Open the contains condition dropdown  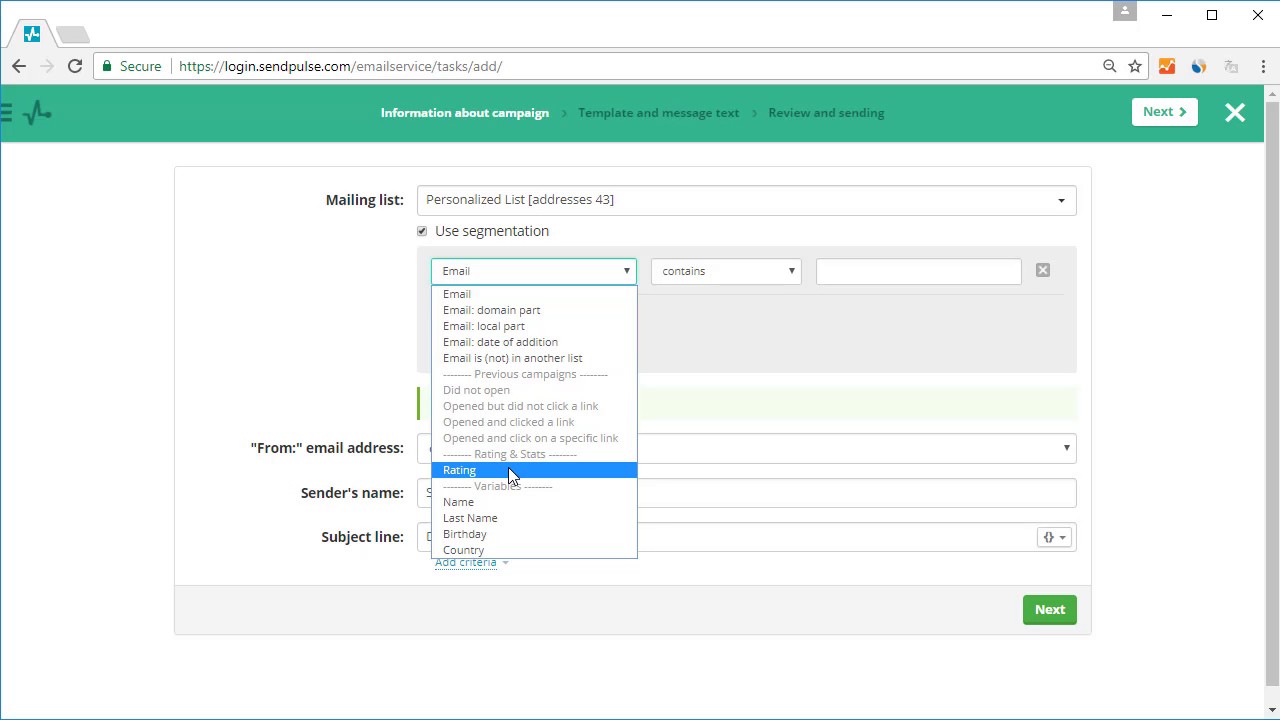pos(727,271)
